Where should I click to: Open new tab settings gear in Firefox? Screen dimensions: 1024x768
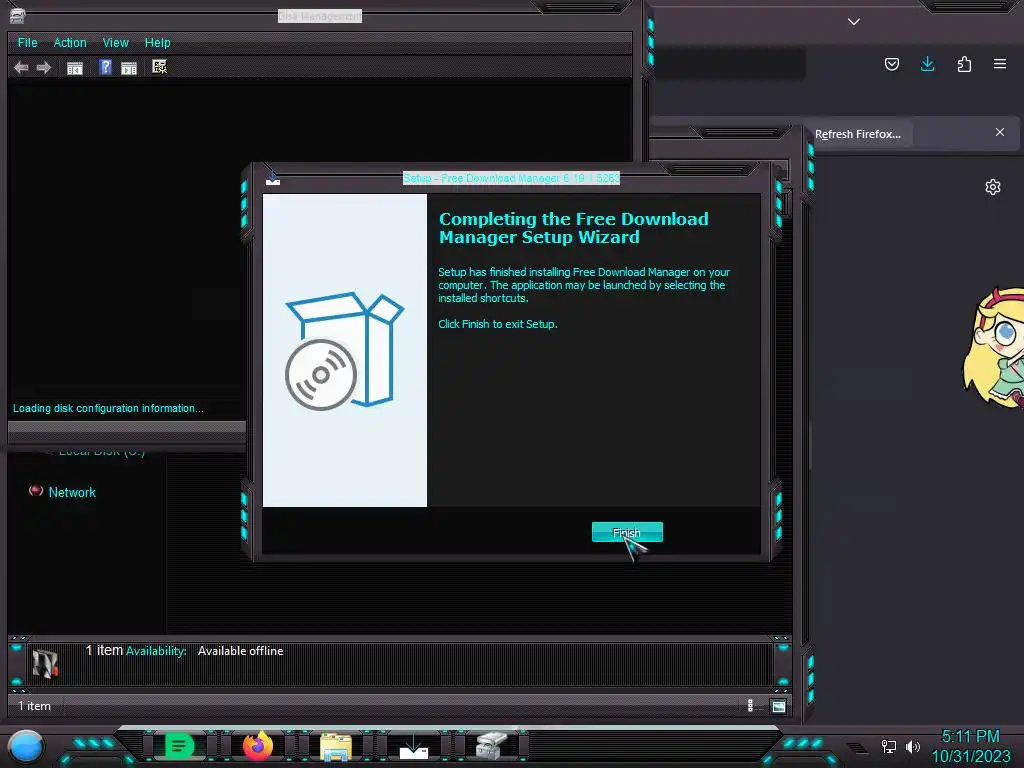click(x=993, y=187)
